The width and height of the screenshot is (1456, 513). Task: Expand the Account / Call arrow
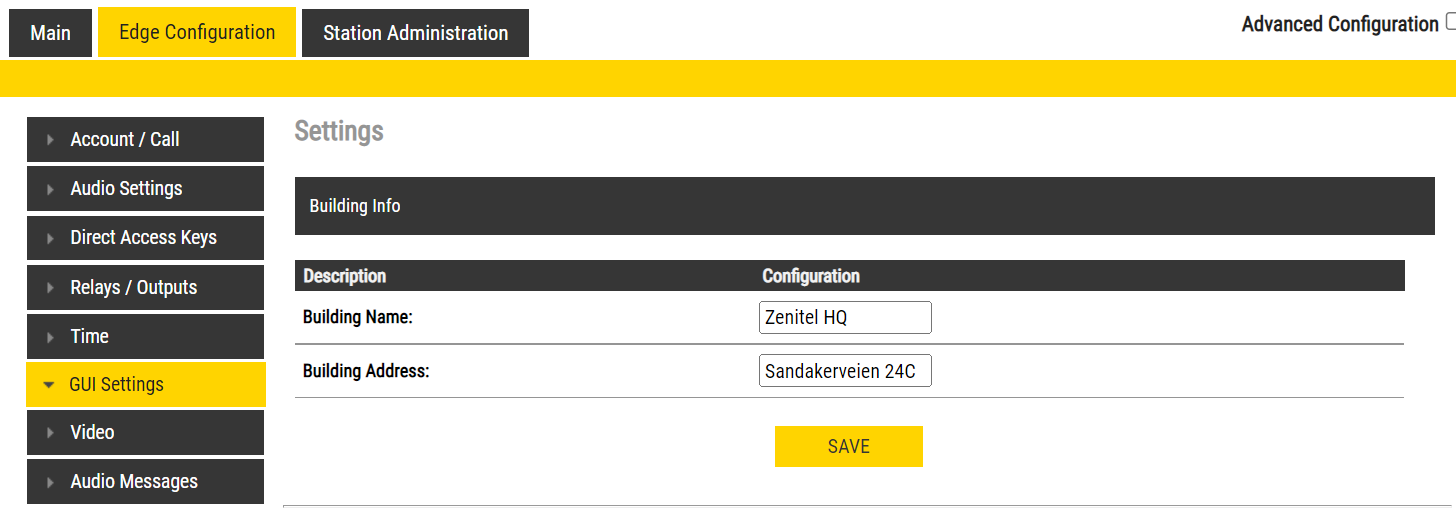click(51, 140)
